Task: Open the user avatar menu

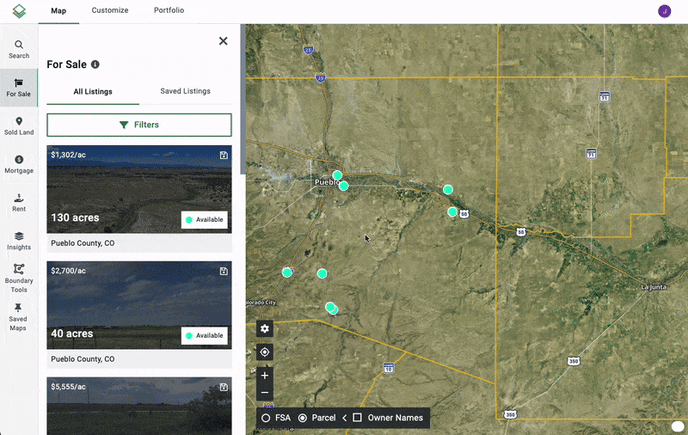Action: (x=664, y=11)
